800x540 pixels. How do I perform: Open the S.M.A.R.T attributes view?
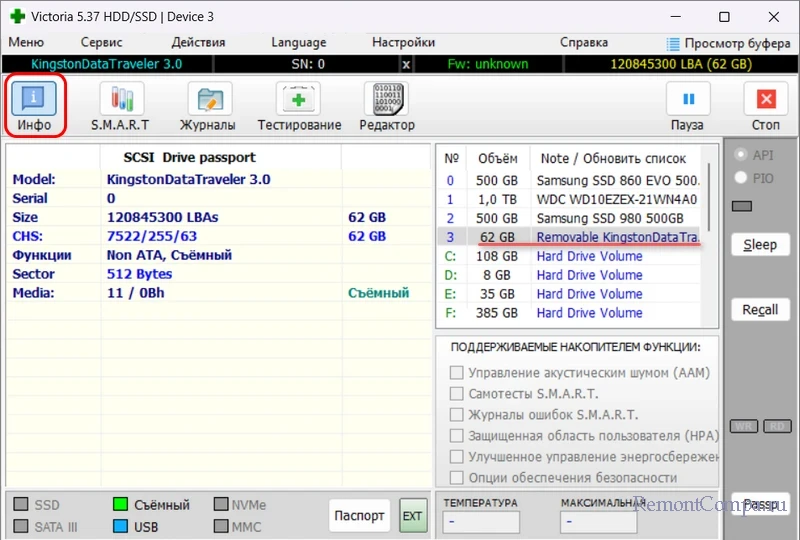pos(121,106)
